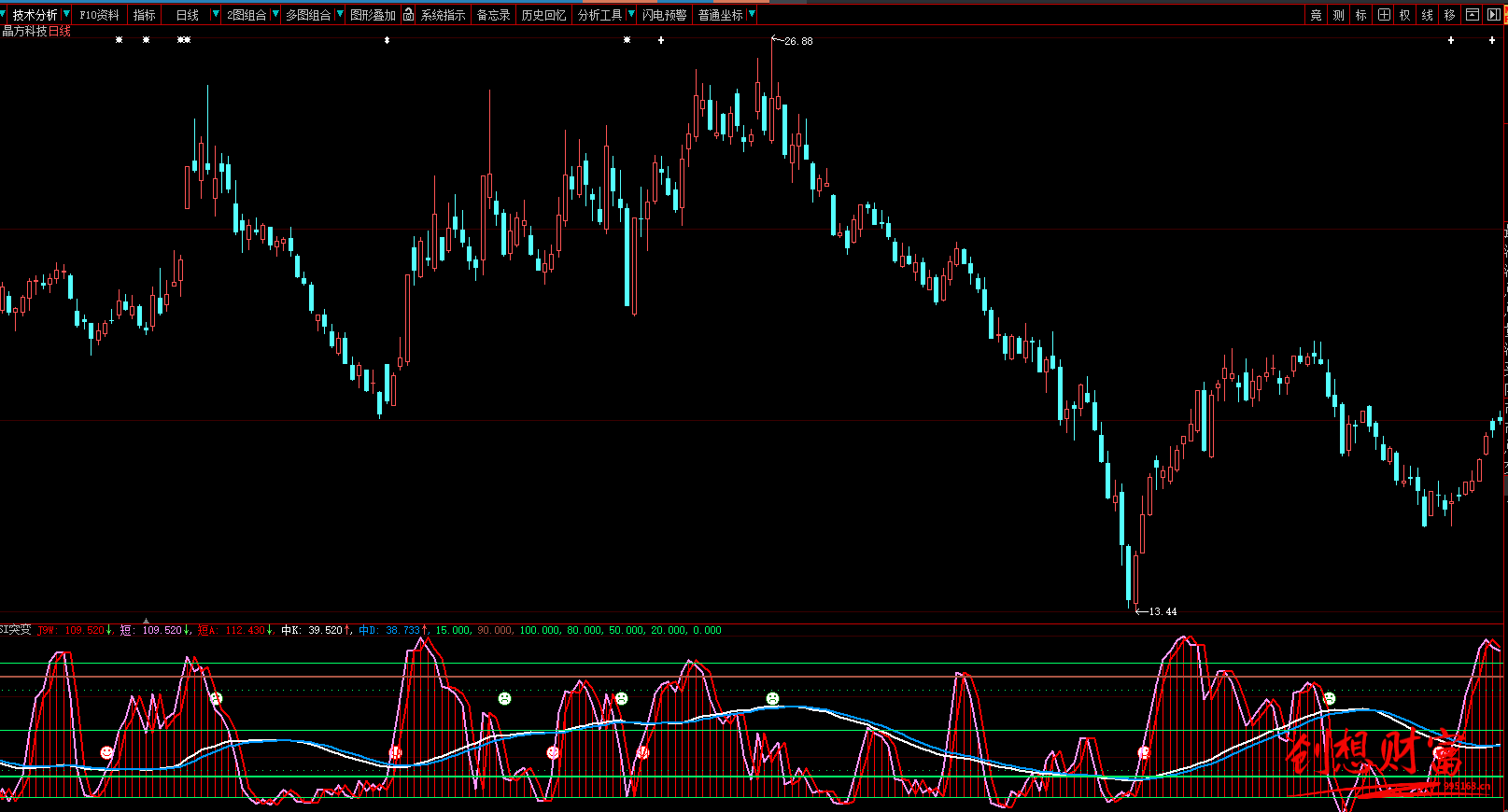This screenshot has width=1508, height=812.
Task: Click the left plus marker at top right
Action: 1451,40
